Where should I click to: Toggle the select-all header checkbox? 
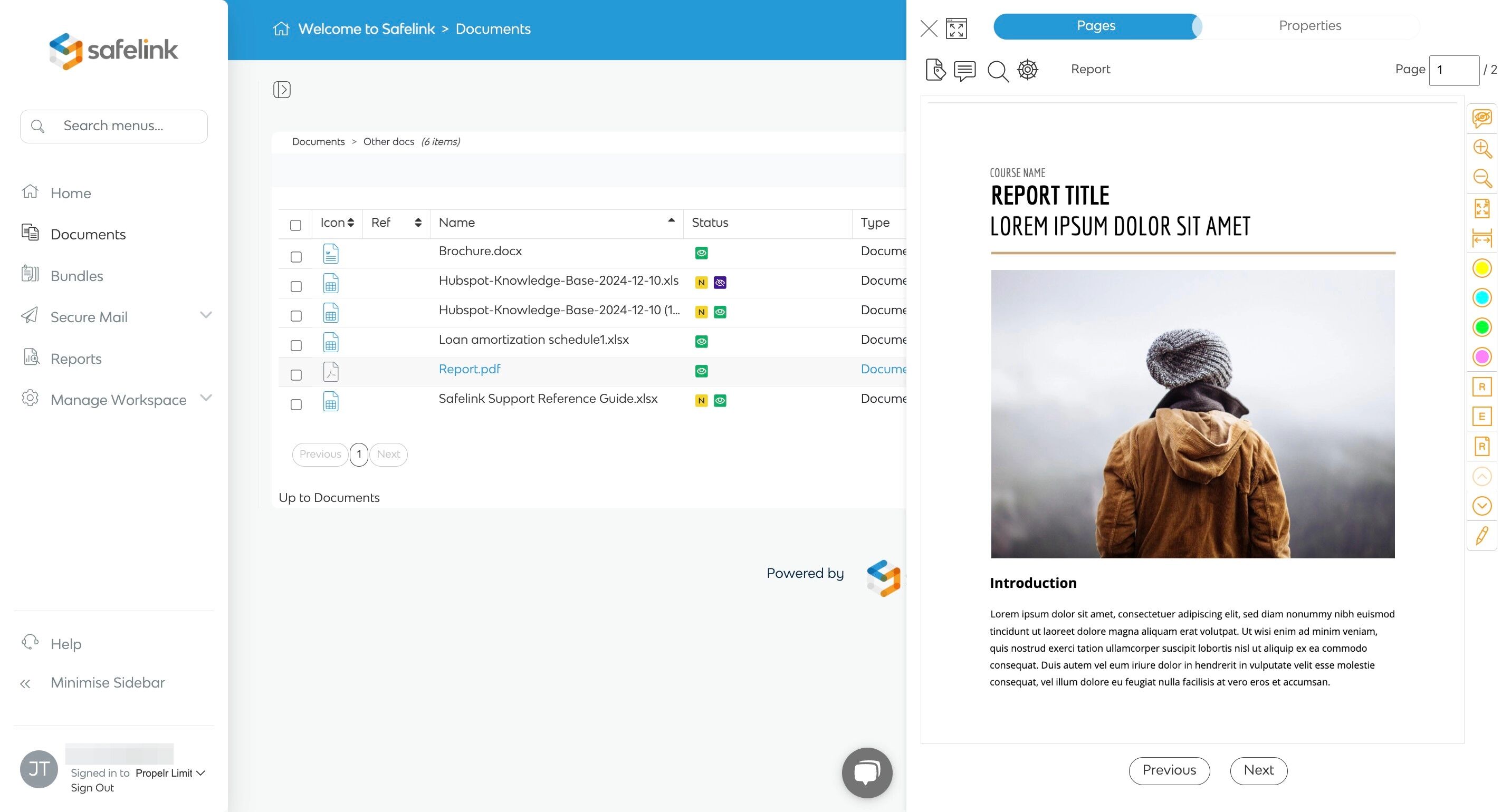[295, 225]
